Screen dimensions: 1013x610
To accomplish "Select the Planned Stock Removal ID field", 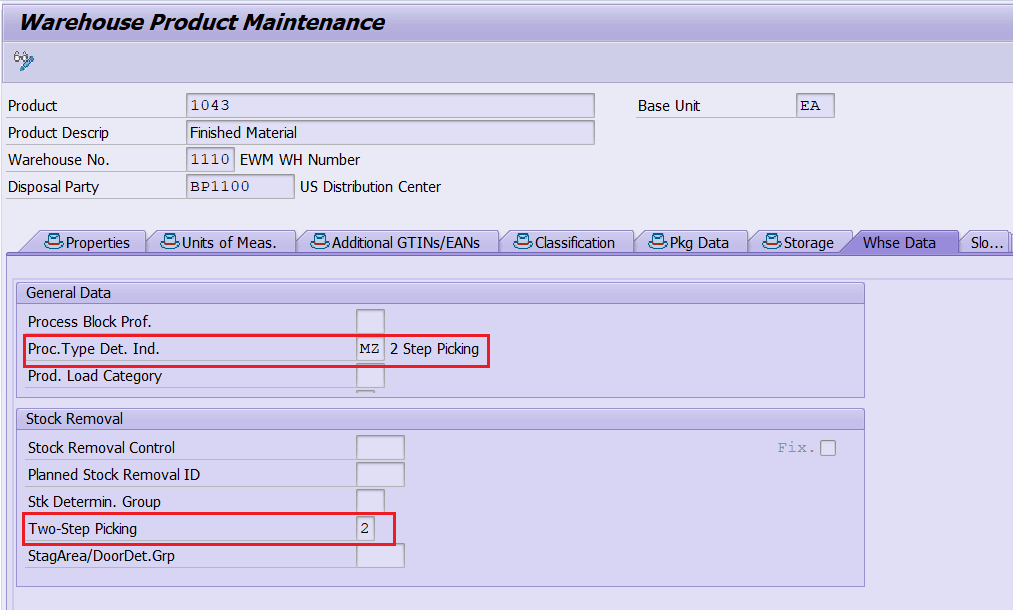I will click(x=381, y=475).
